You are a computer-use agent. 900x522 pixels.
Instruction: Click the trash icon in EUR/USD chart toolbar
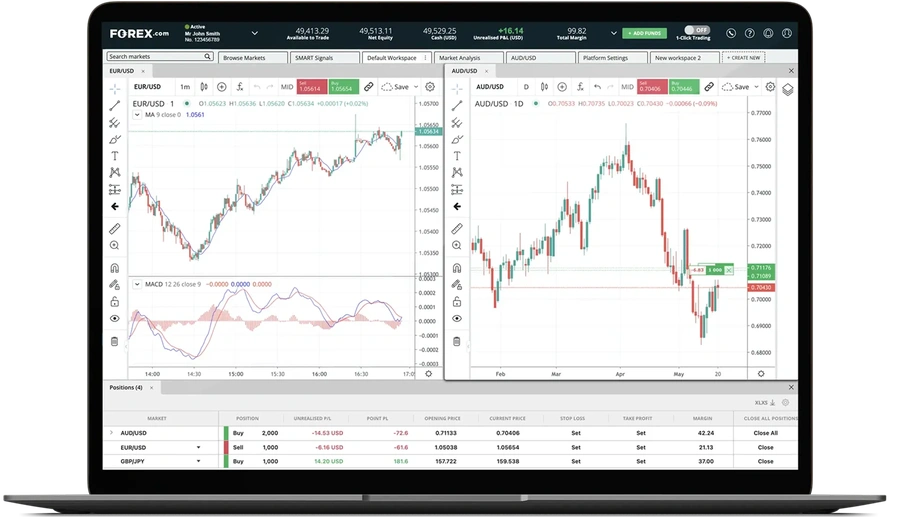(114, 342)
